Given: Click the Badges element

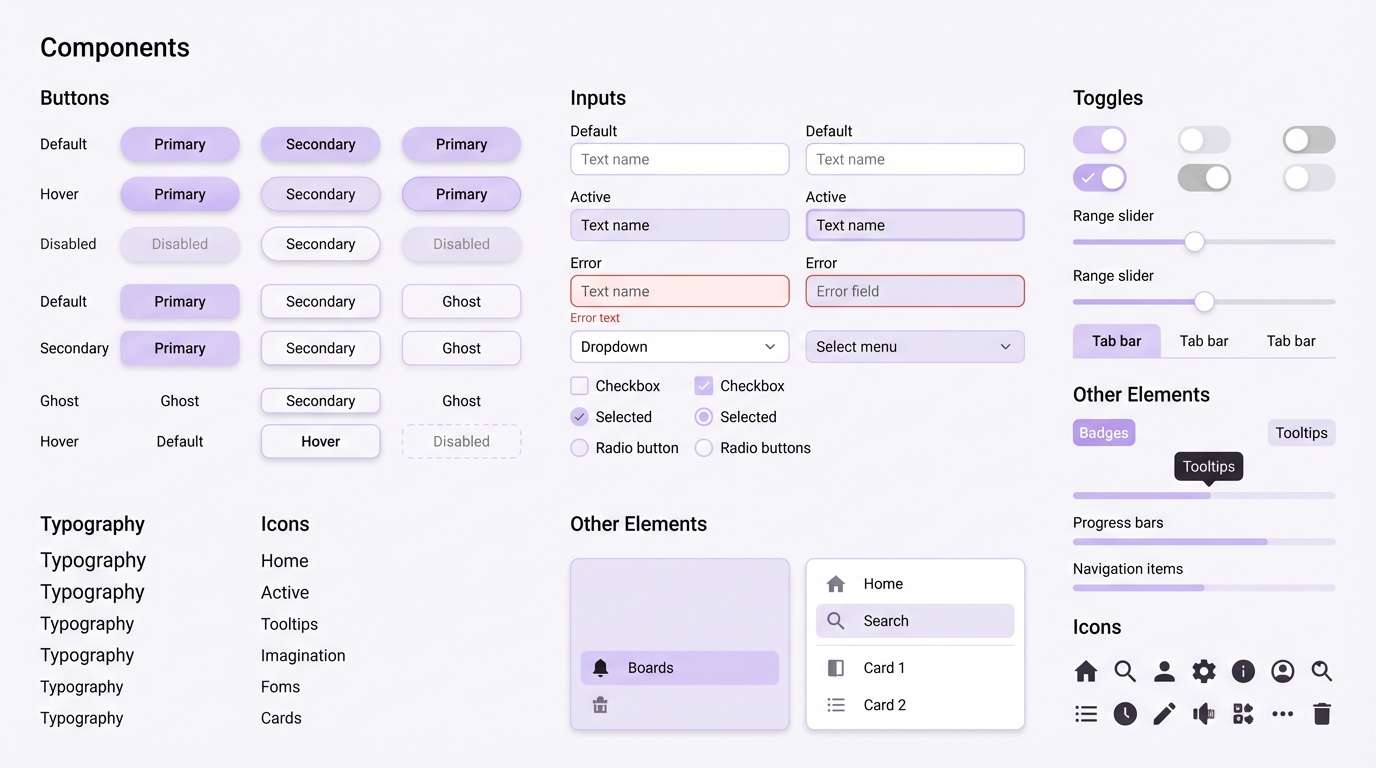Looking at the screenshot, I should pos(1103,432).
